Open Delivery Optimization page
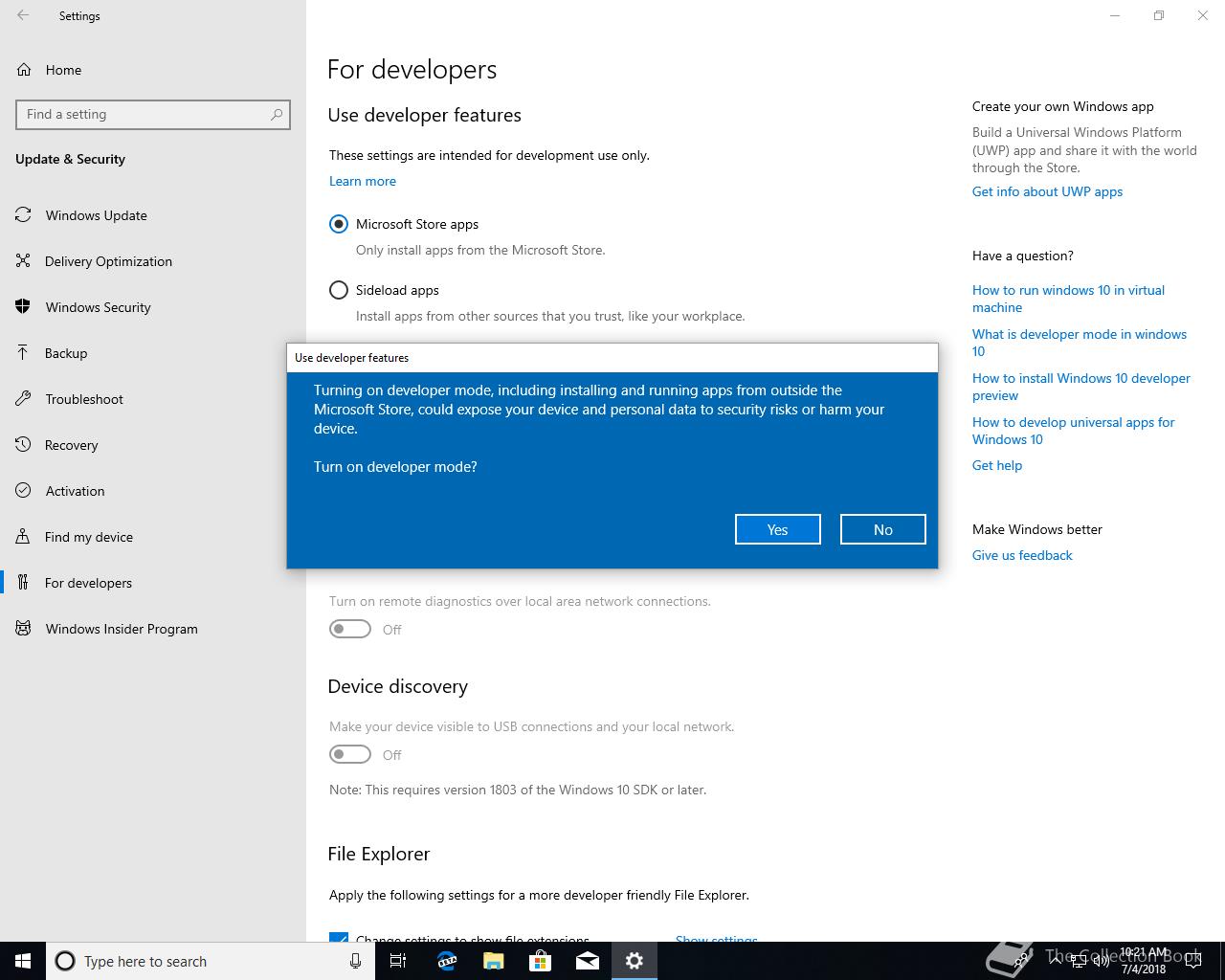Viewport: 1225px width, 980px height. point(108,261)
